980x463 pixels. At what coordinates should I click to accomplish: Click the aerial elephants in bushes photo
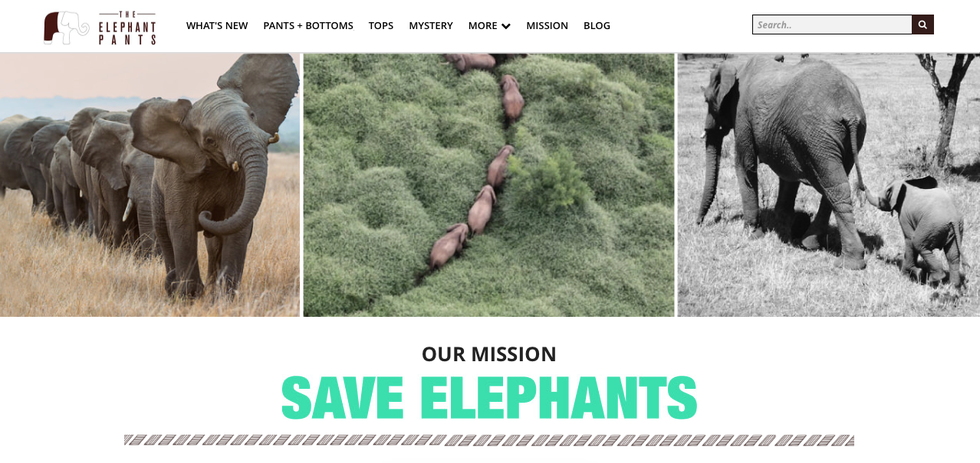pos(489,185)
